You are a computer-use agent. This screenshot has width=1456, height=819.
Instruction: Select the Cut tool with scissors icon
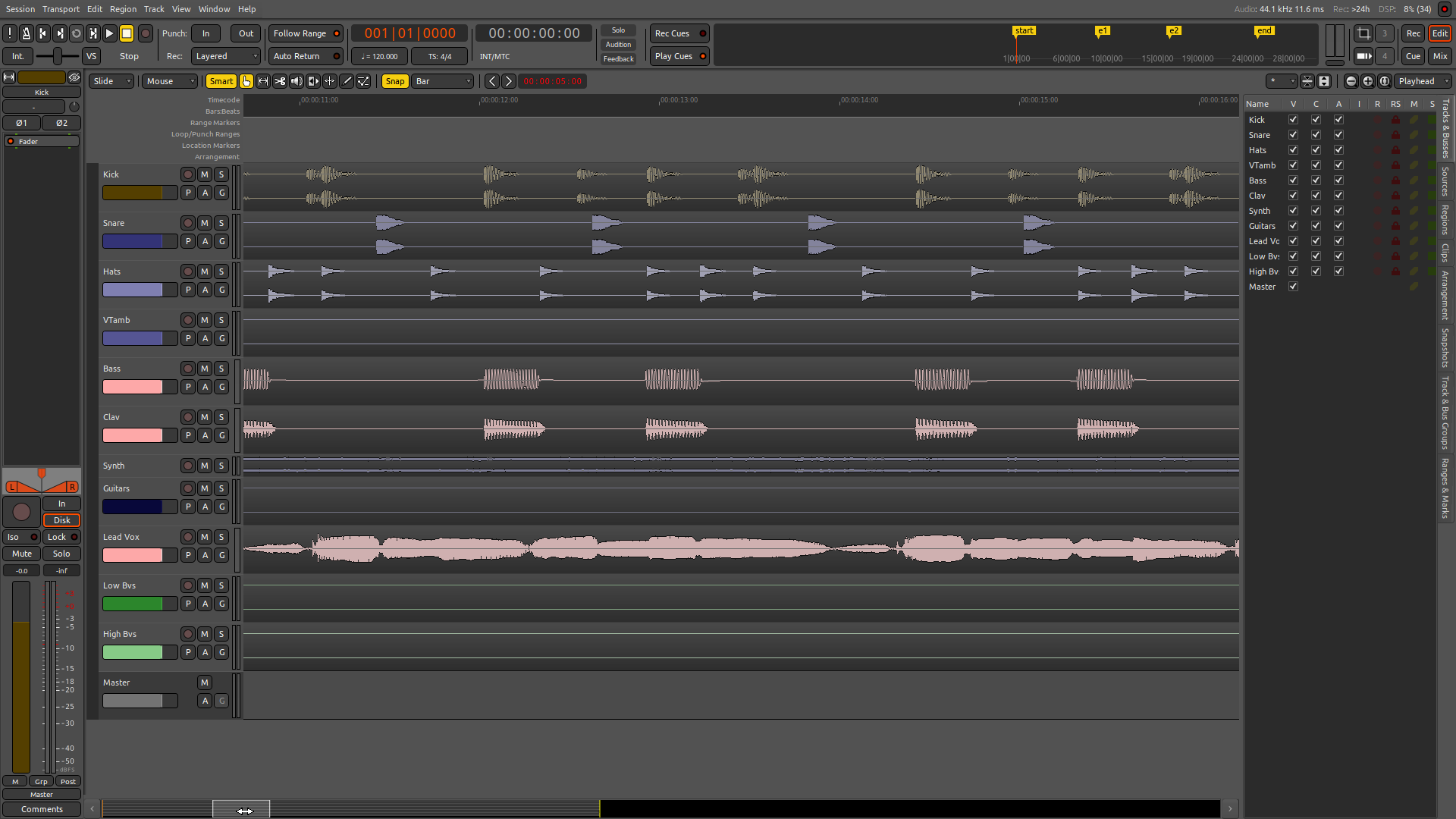point(280,81)
